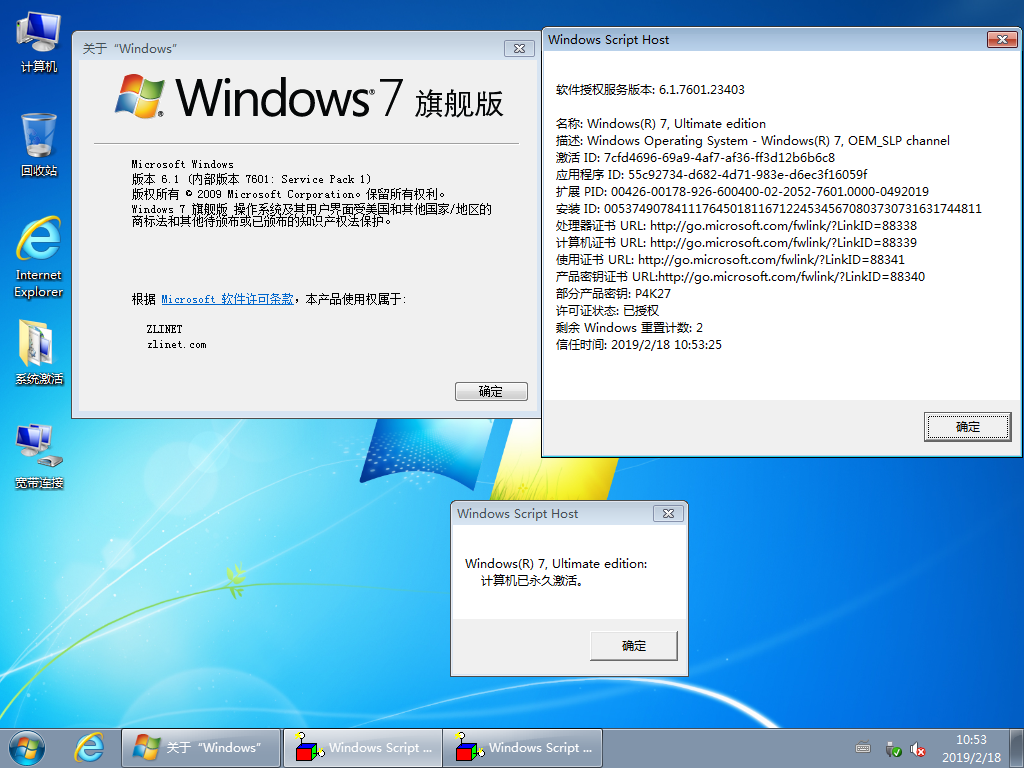This screenshot has height=768, width=1024.
Task: Close the 关于 "Windows" dialog
Action: coord(519,48)
